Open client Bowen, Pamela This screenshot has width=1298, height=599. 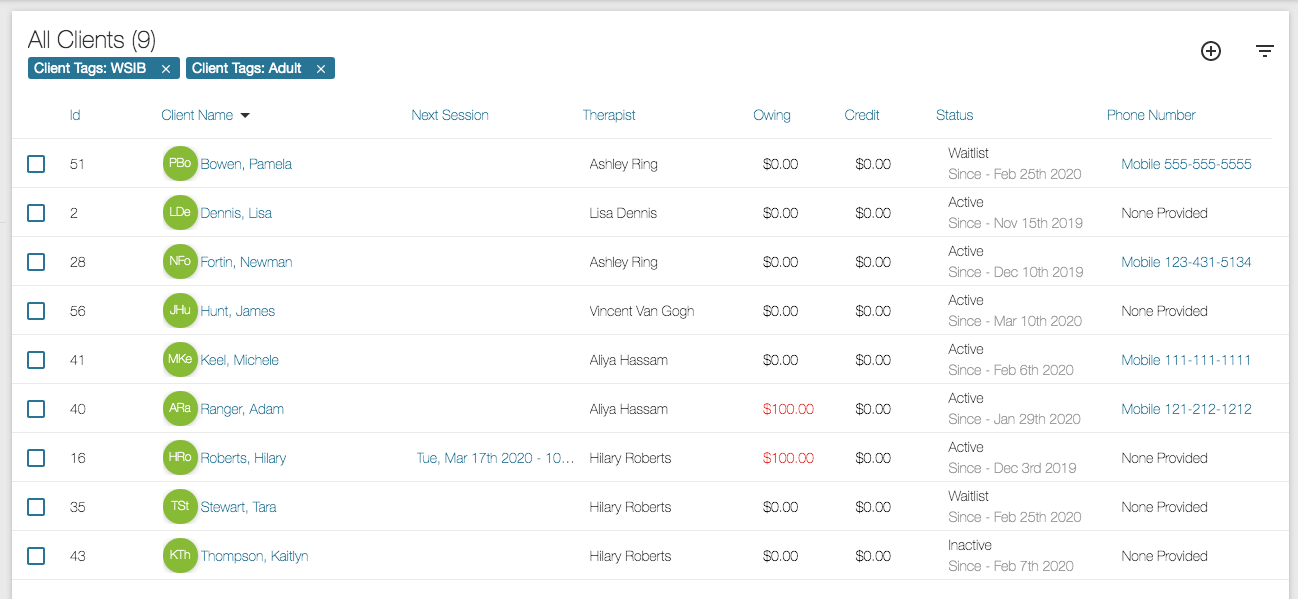(x=246, y=164)
